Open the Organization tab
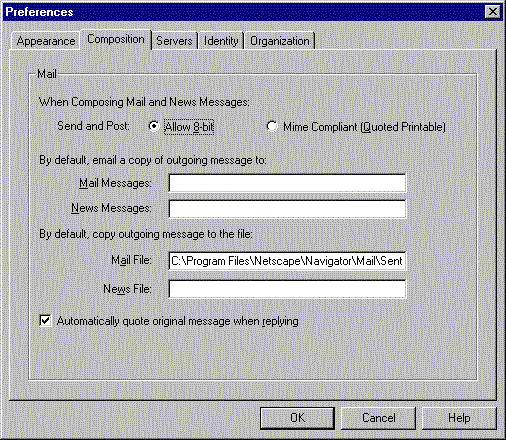 [280, 41]
